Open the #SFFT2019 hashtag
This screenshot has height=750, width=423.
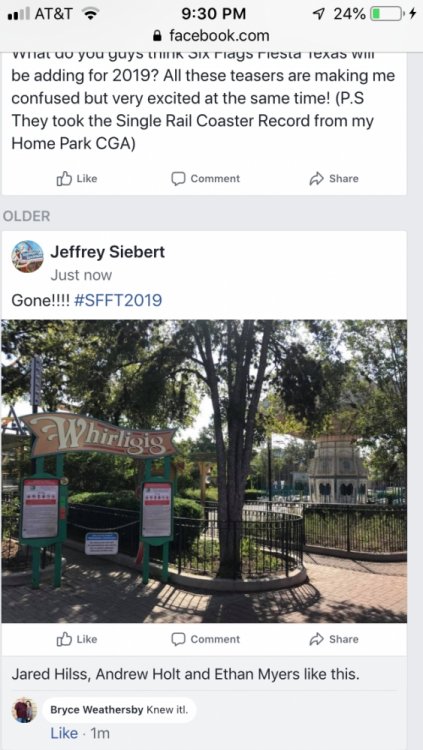point(118,300)
